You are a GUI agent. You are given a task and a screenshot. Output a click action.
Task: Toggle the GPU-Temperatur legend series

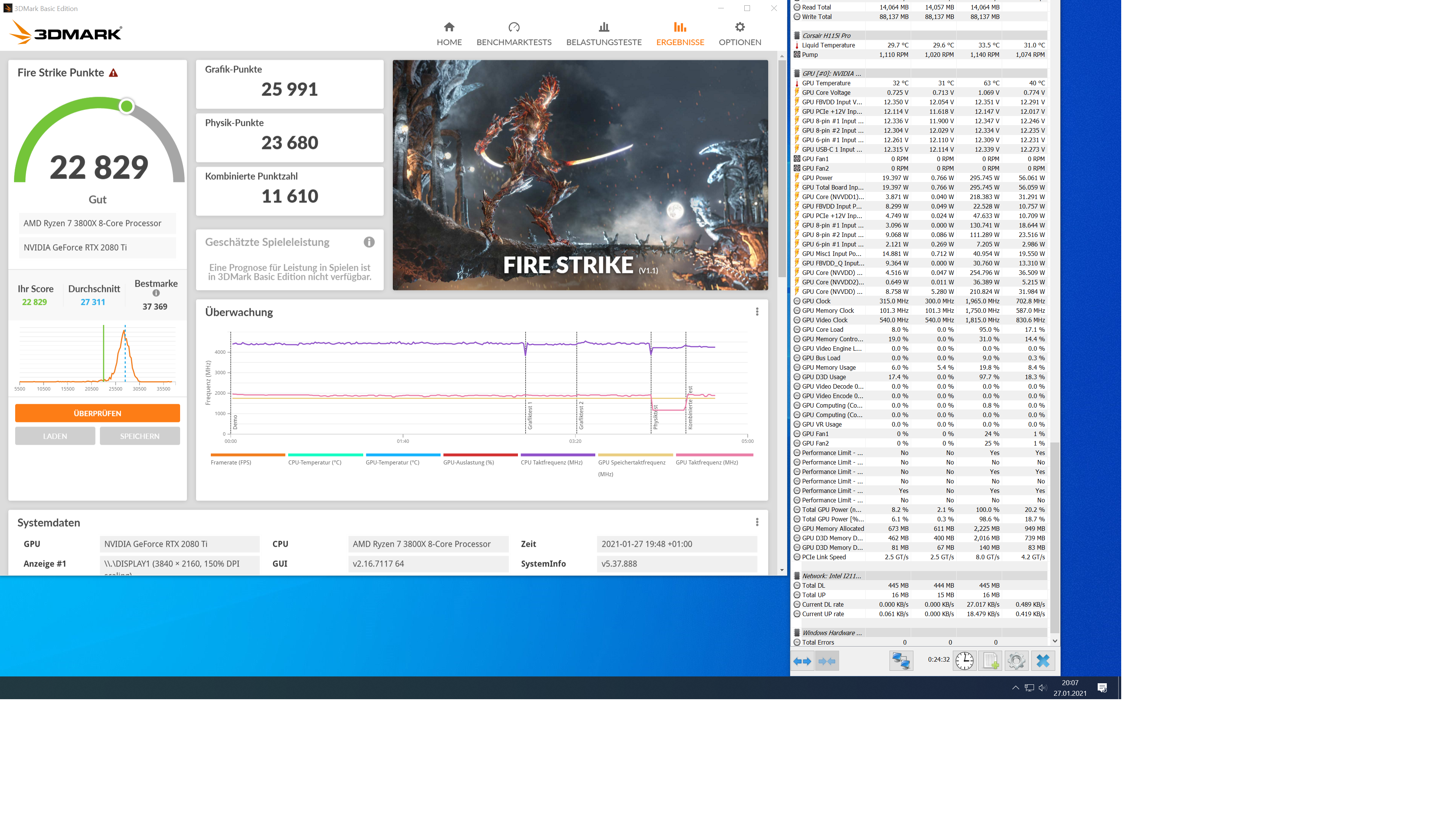point(392,462)
